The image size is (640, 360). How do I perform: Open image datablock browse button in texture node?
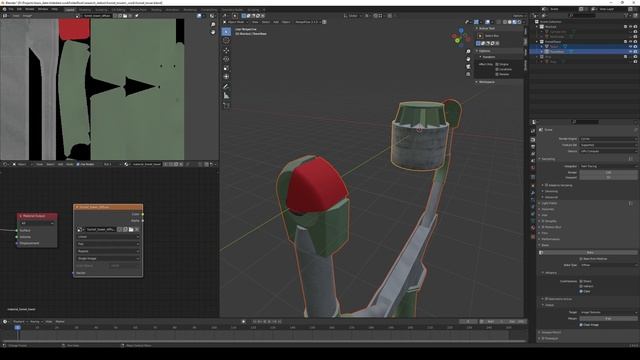coord(80,230)
